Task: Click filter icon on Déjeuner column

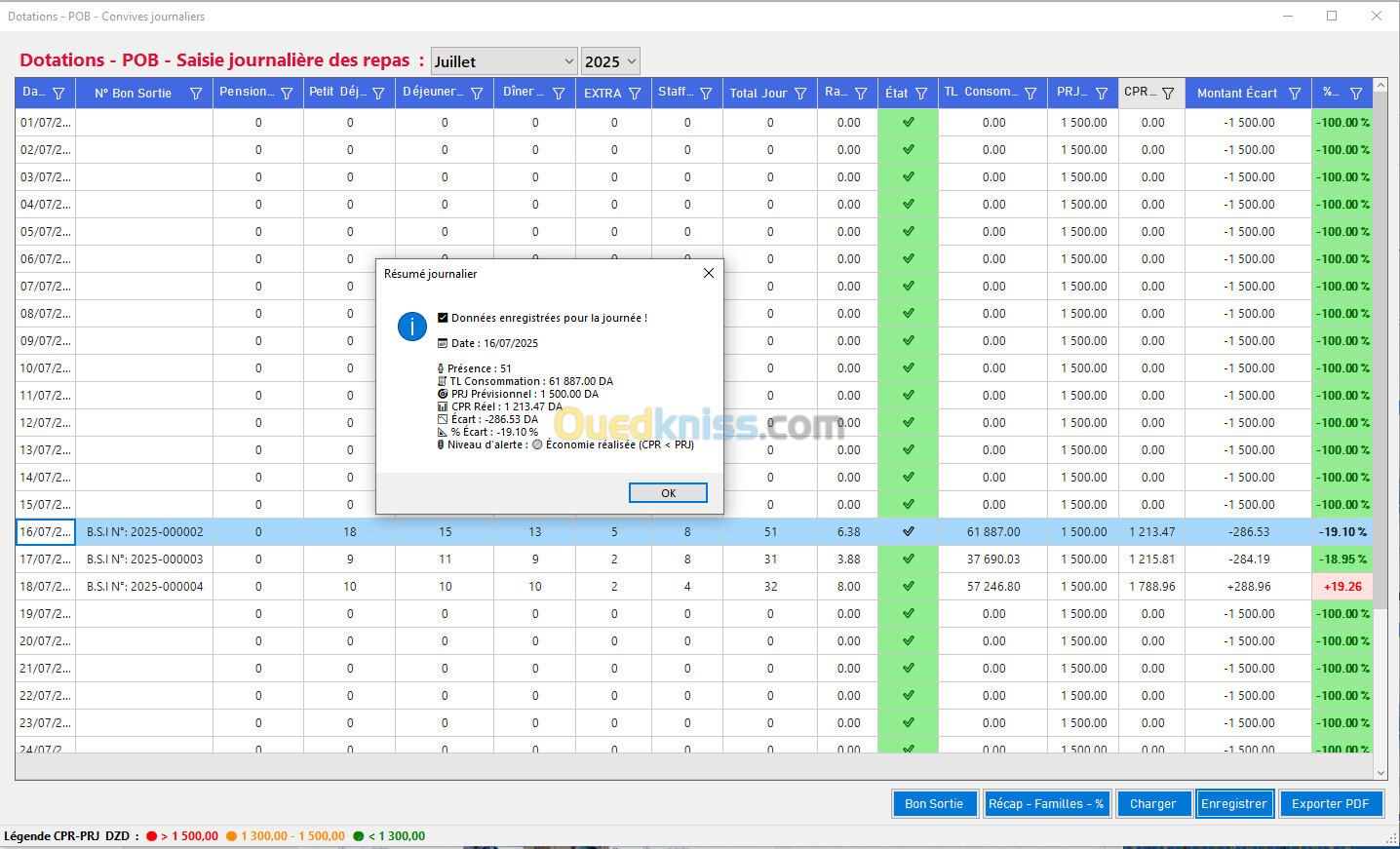Action: (477, 94)
